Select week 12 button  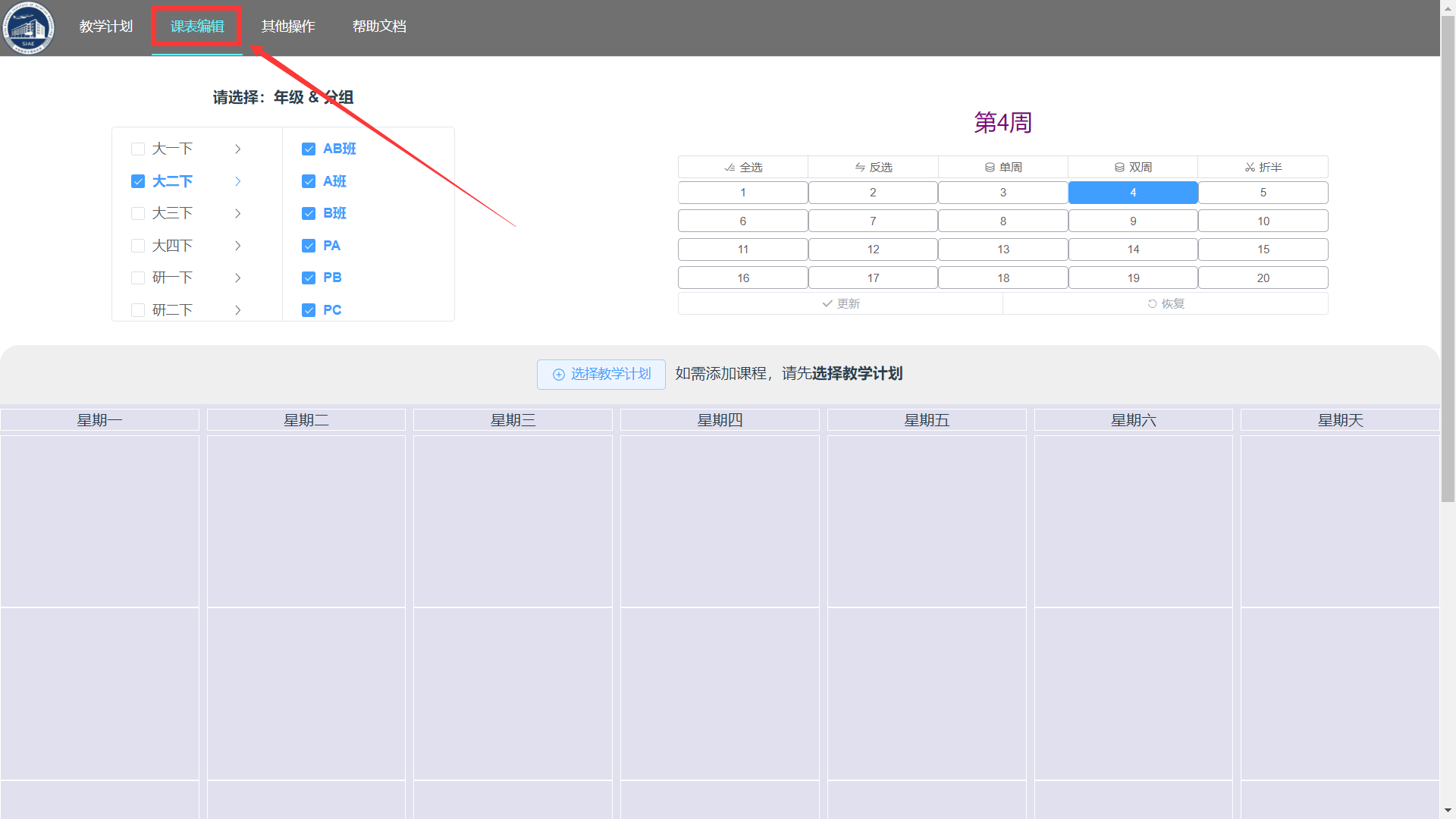coord(873,249)
